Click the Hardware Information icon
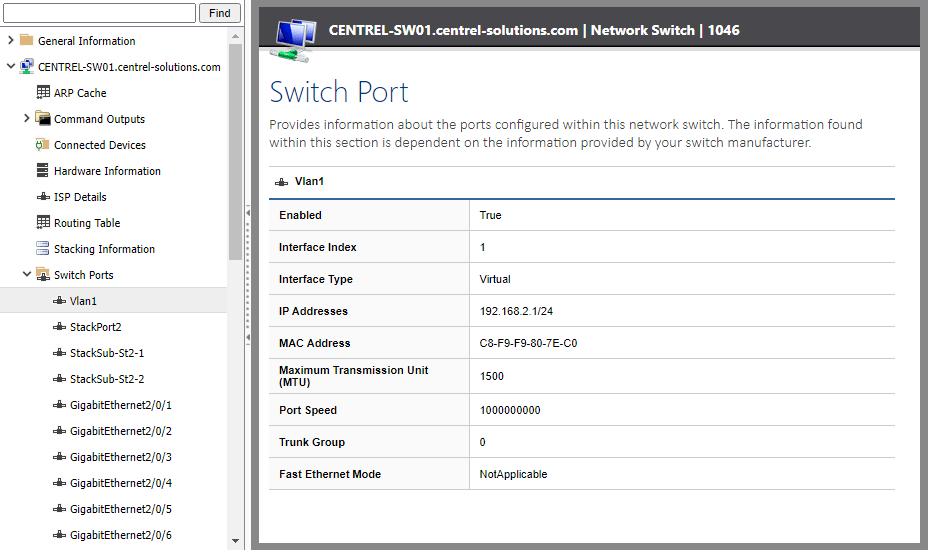Image resolution: width=928 pixels, height=550 pixels. click(43, 170)
